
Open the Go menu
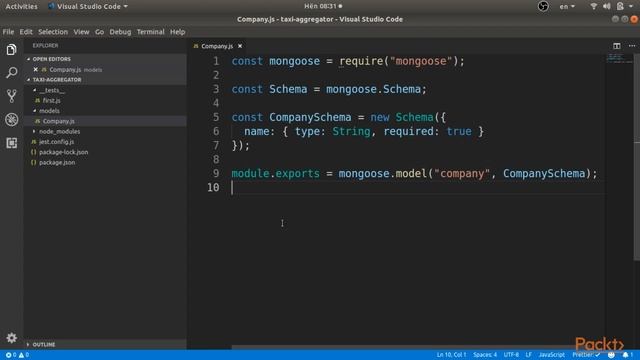99,32
